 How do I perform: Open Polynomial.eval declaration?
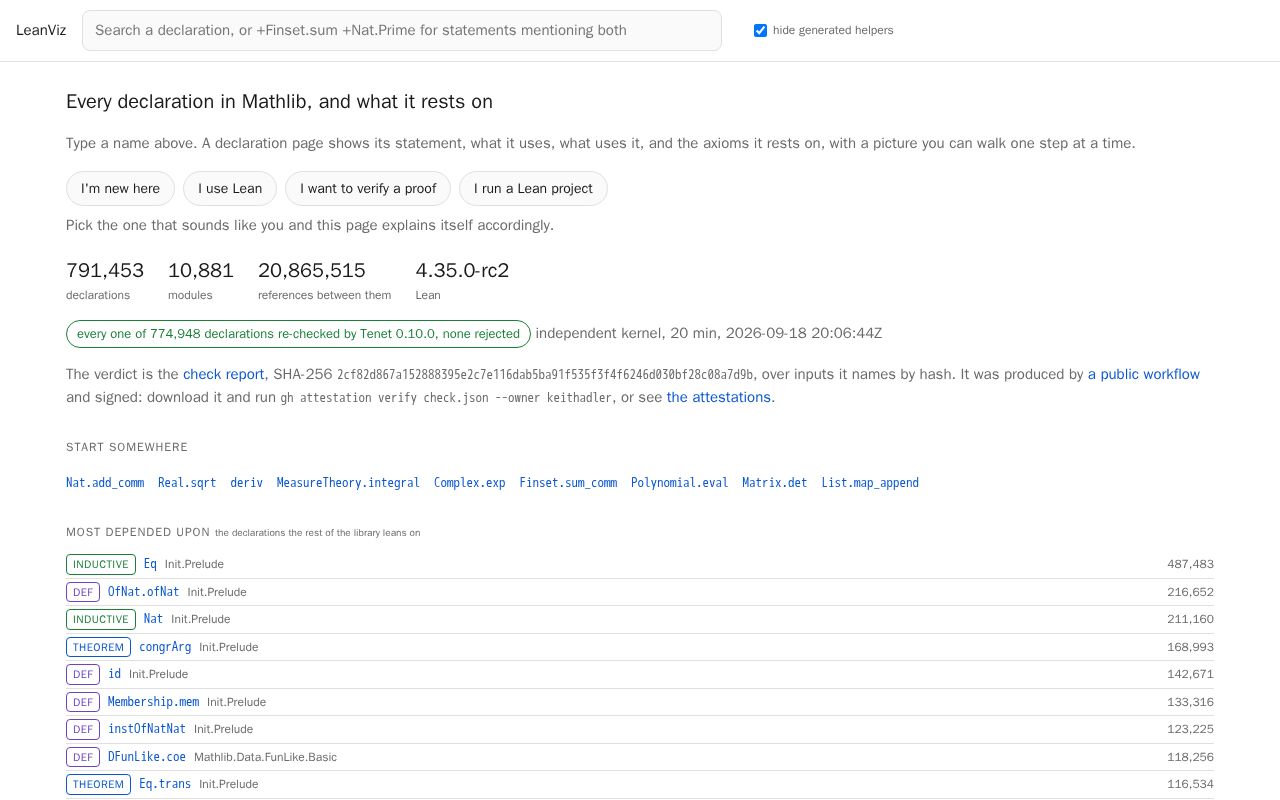680,482
